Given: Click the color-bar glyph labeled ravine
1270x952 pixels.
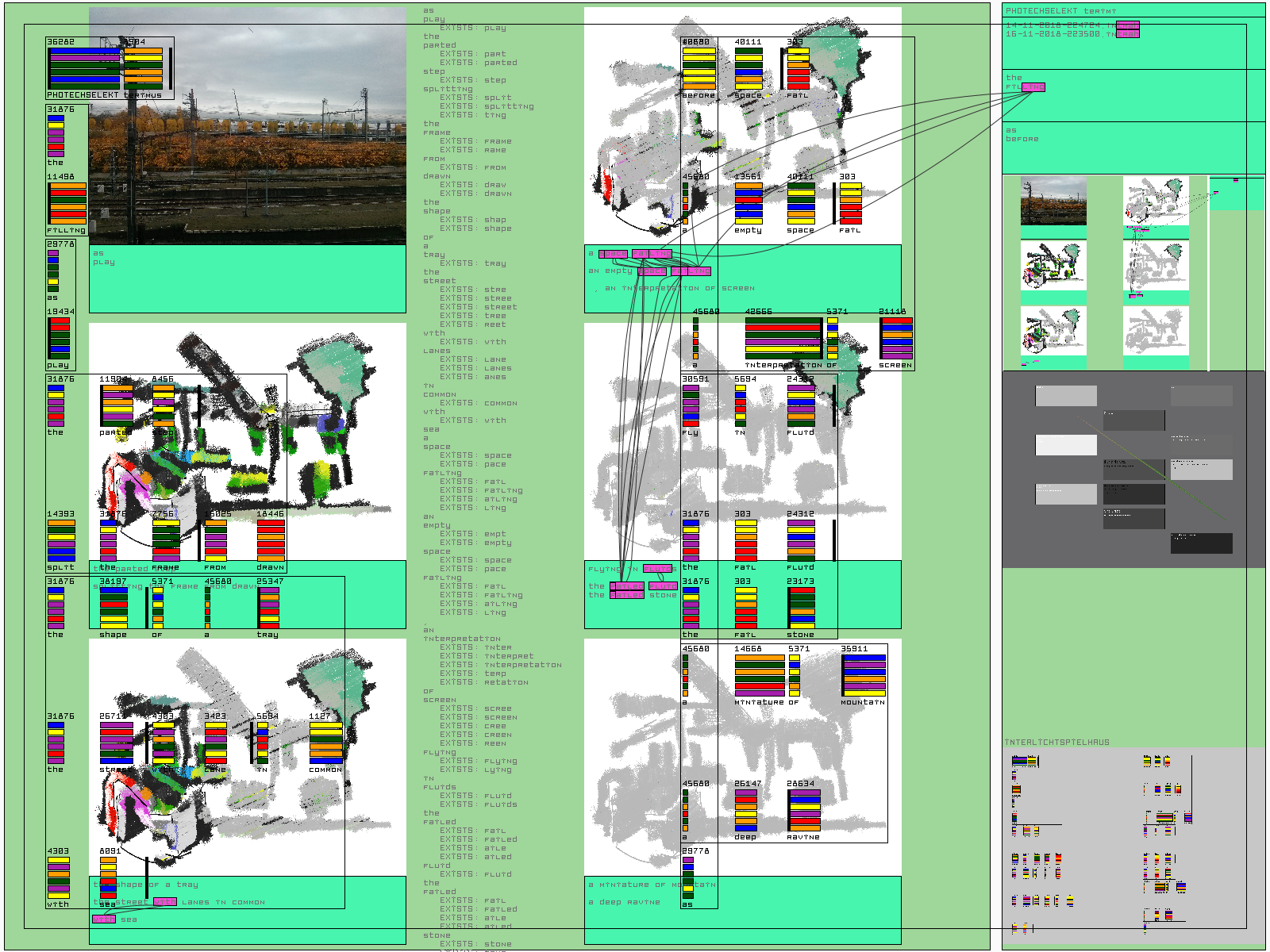Looking at the screenshot, I should pos(804,810).
